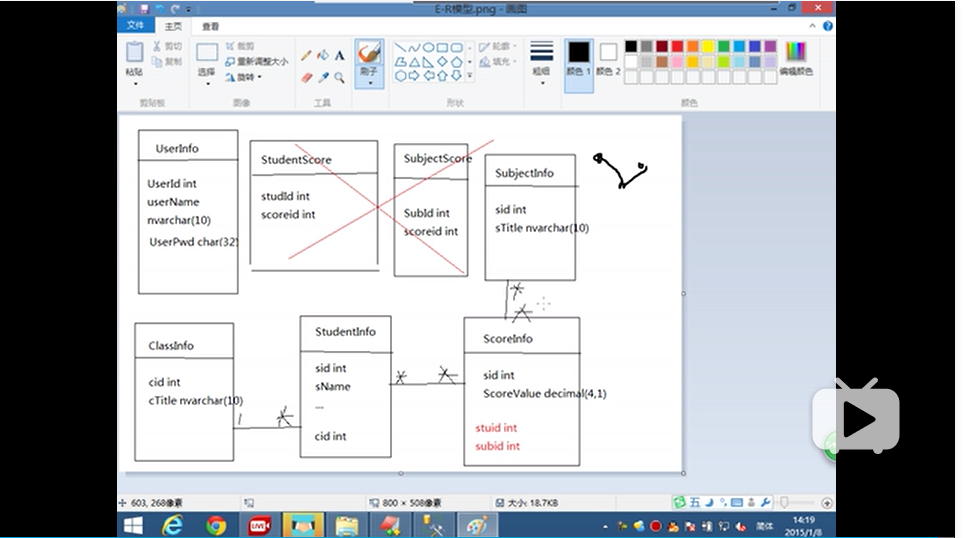Expand the Paste options arrow
This screenshot has height=538, width=965.
(135, 83)
